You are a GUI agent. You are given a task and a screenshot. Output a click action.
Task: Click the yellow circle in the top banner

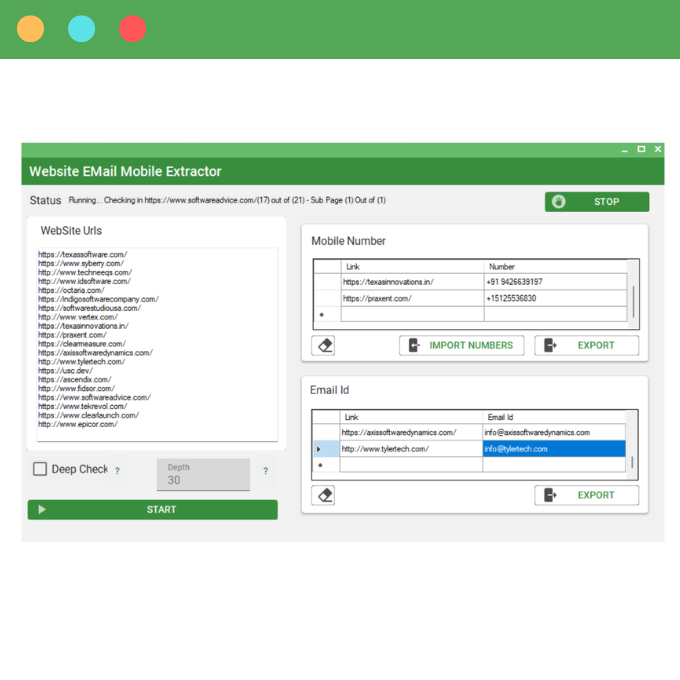point(30,29)
